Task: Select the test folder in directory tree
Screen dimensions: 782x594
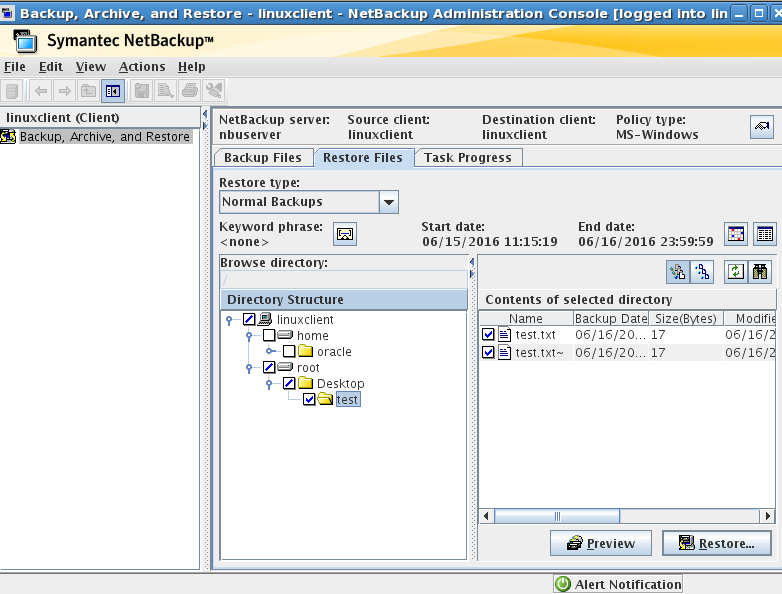Action: pos(347,399)
